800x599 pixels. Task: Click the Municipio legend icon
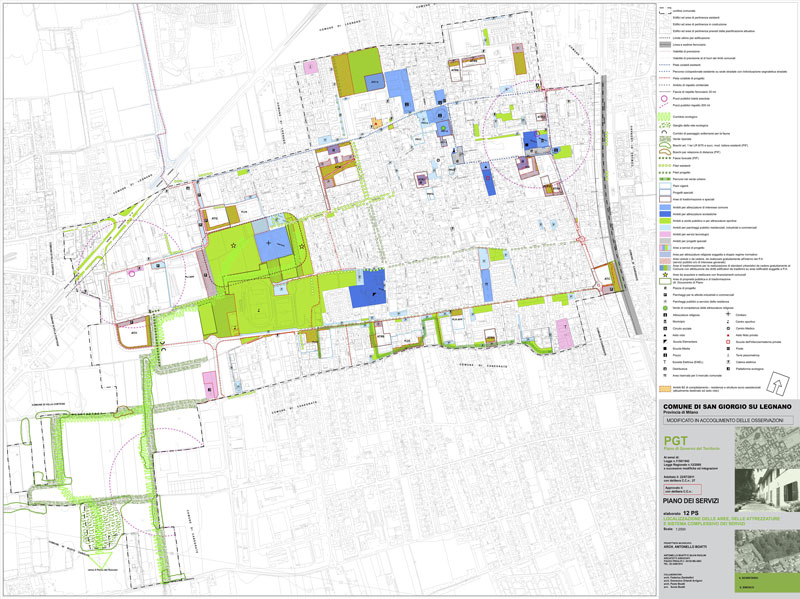point(665,322)
